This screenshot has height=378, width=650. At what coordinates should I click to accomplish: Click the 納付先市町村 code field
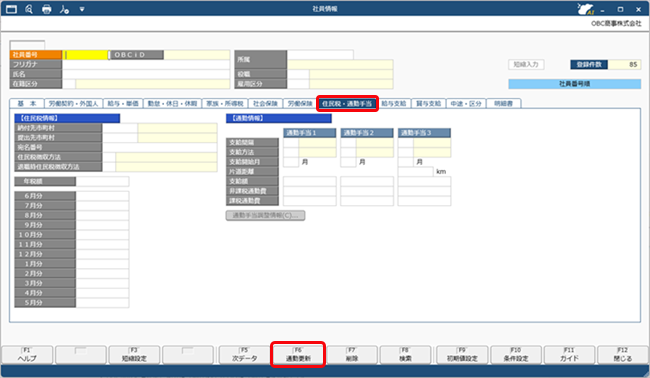[x=120, y=128]
